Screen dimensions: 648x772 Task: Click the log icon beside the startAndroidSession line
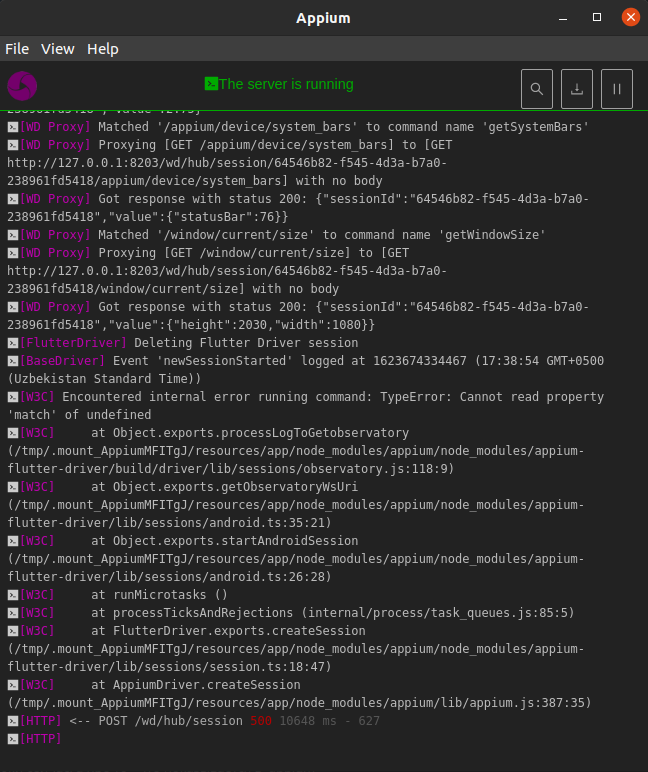(x=13, y=541)
